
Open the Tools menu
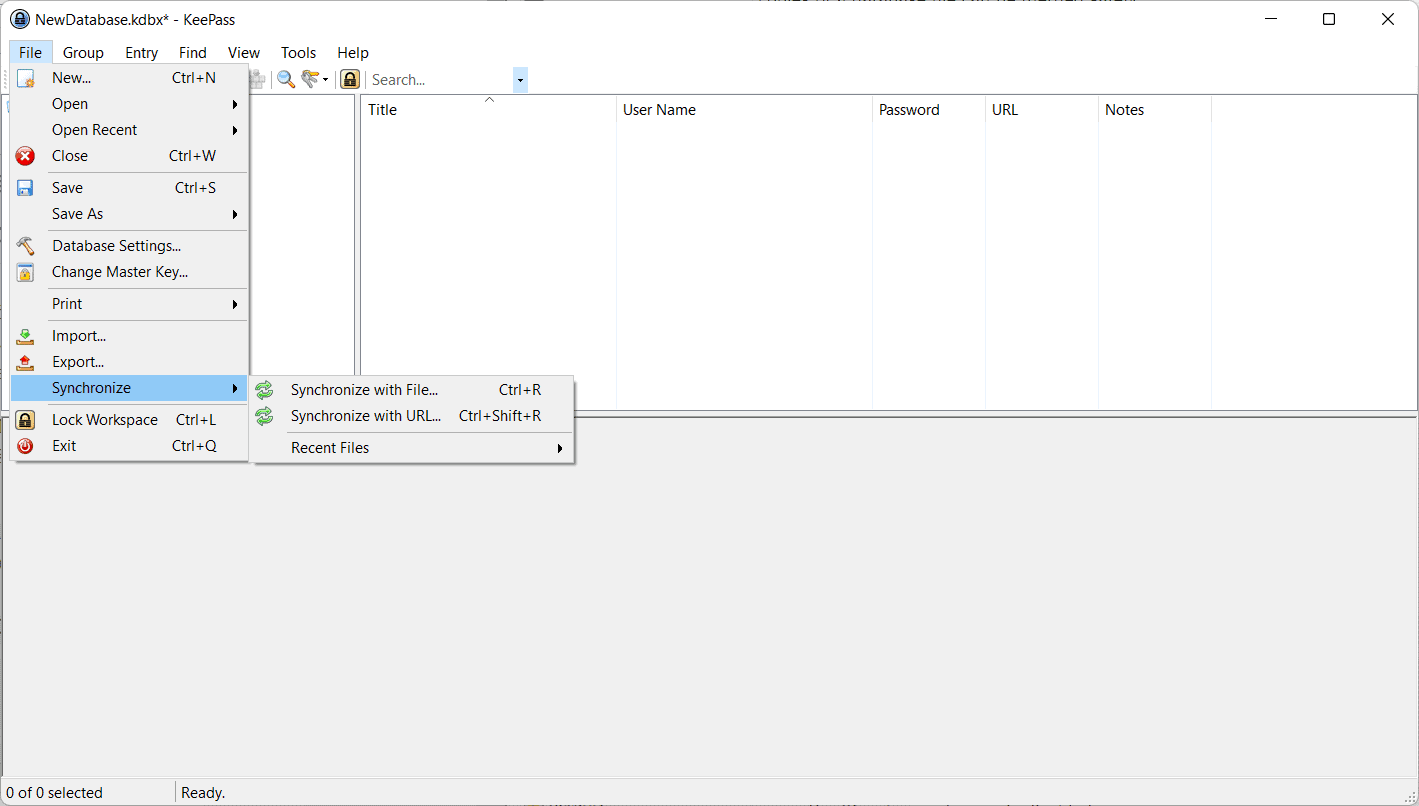pyautogui.click(x=298, y=53)
